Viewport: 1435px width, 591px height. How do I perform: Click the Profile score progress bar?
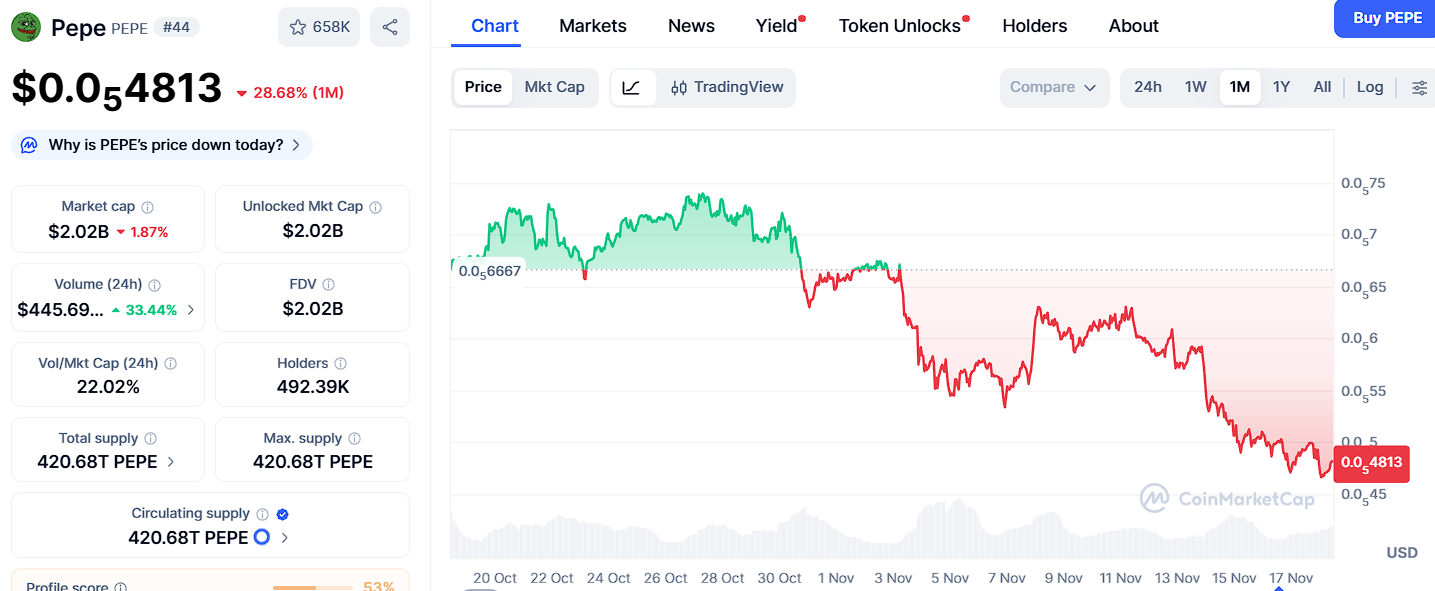tap(312, 587)
